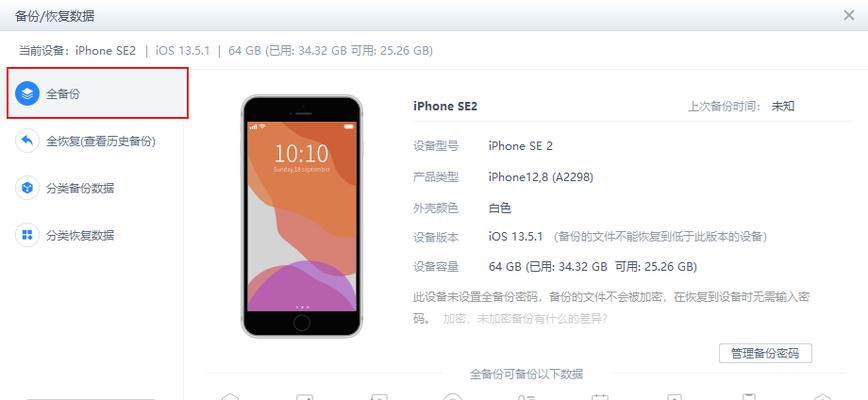Screen dimensions: 868x400
Task: Open the 加密、未加密备份有什么的差异 link
Action: (x=525, y=319)
